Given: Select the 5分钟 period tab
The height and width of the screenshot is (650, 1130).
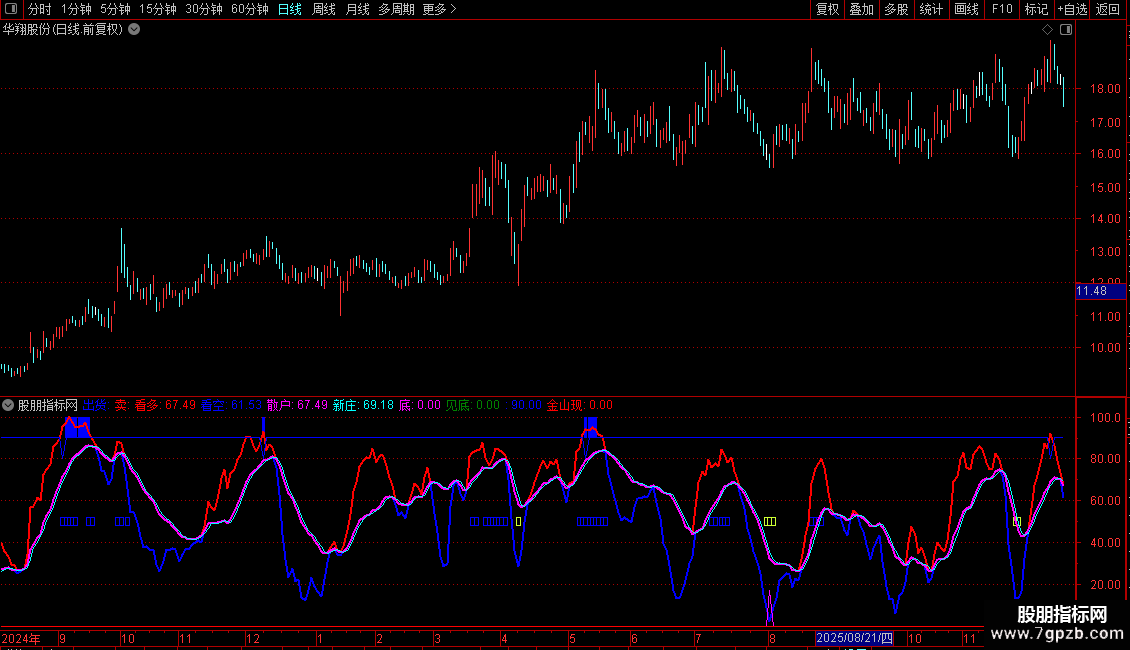Looking at the screenshot, I should [115, 9].
